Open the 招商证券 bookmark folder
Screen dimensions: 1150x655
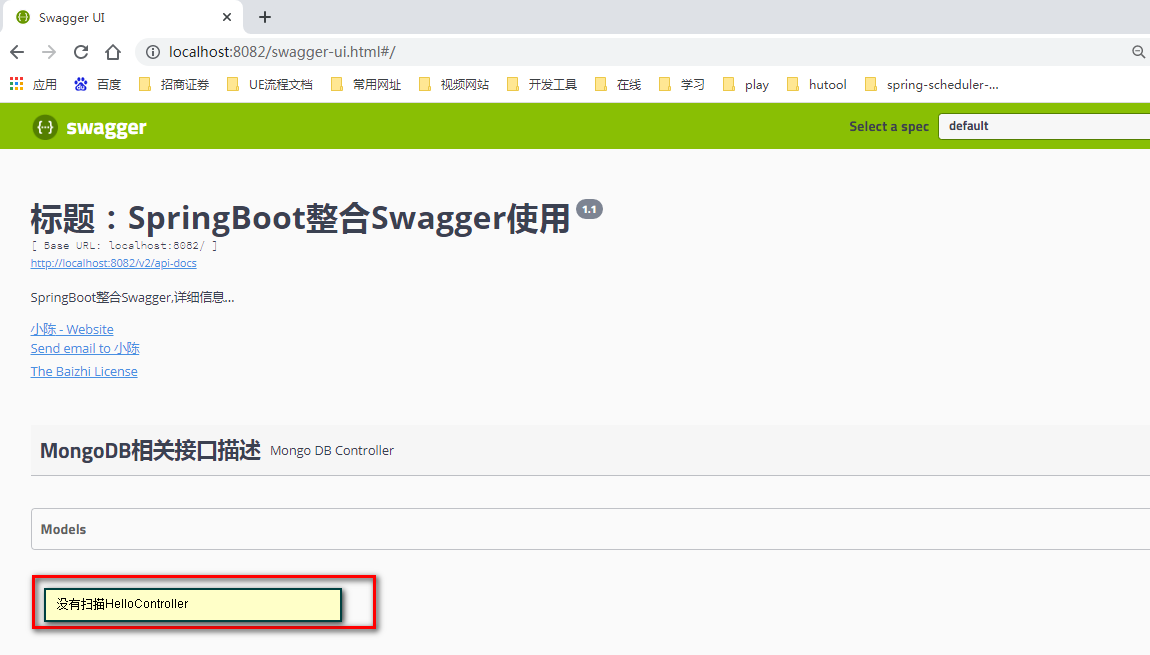pos(174,84)
